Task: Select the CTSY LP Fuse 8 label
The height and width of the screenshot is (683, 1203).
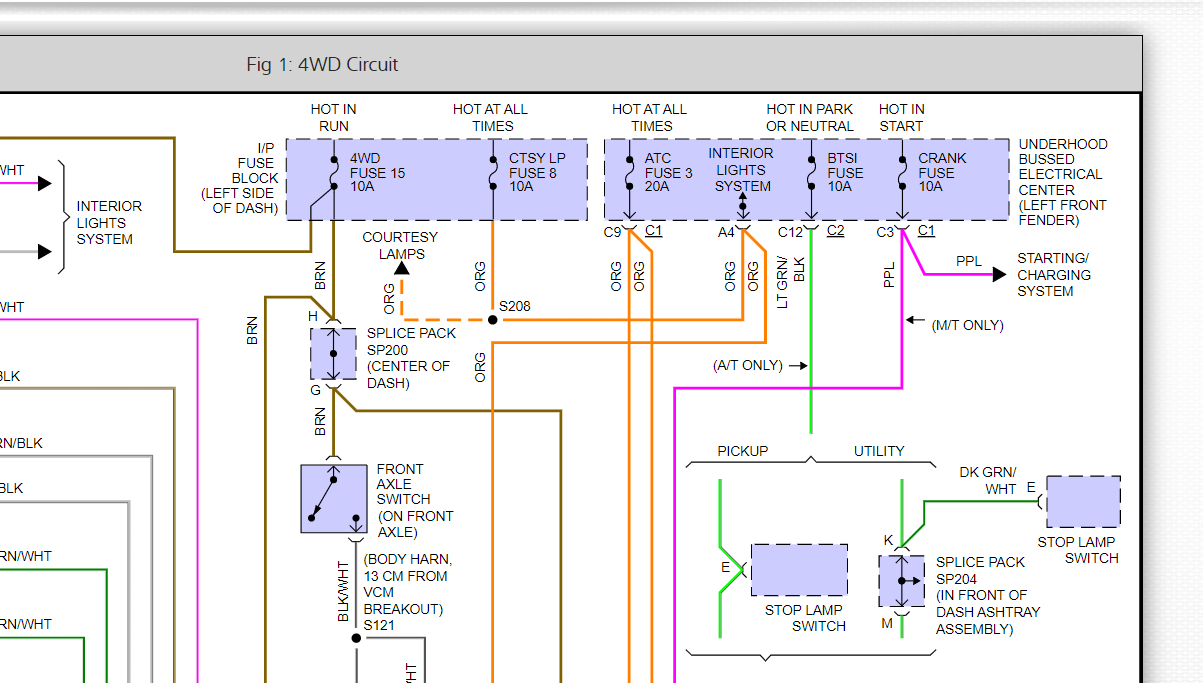Action: tap(536, 173)
